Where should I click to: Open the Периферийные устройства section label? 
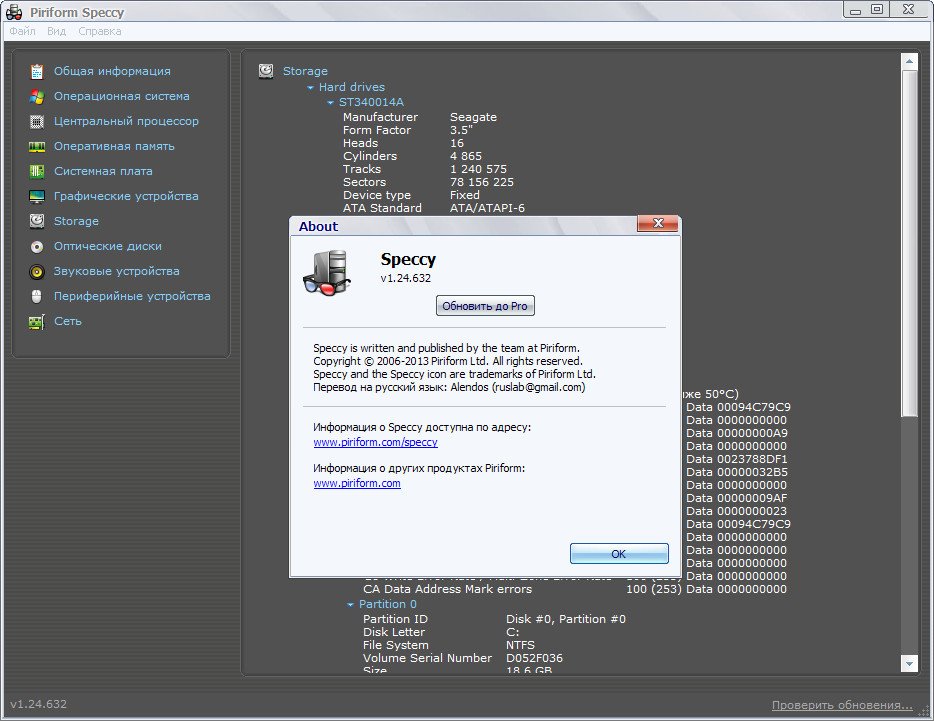132,296
